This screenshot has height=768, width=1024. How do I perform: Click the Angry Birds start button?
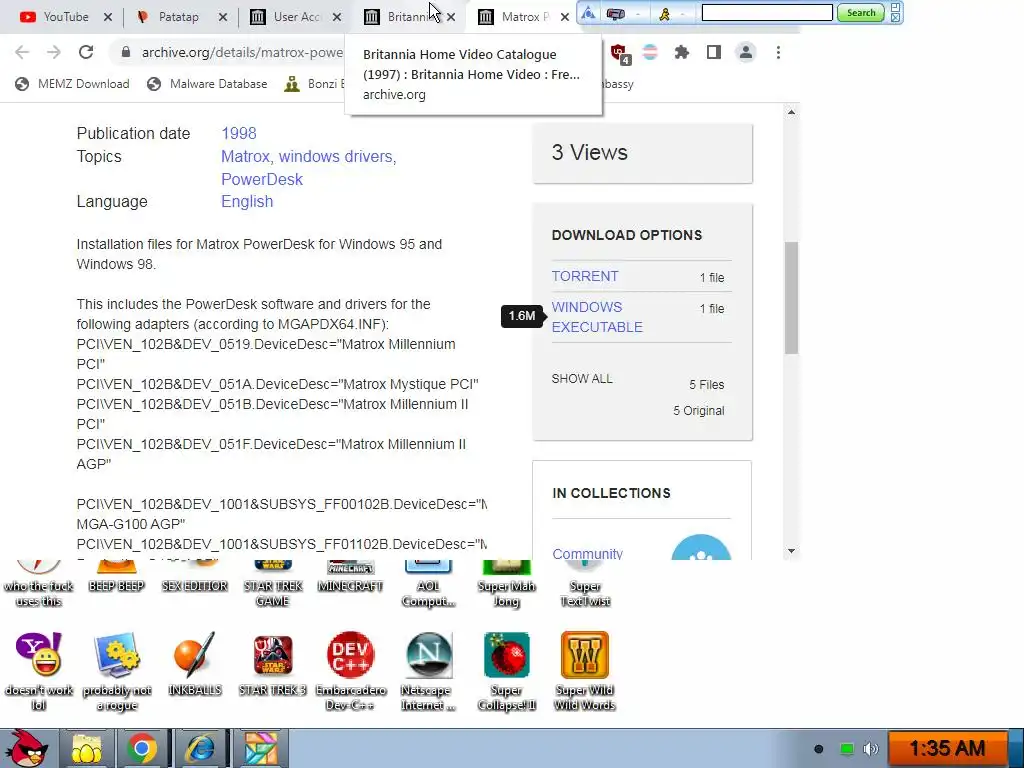click(x=25, y=748)
